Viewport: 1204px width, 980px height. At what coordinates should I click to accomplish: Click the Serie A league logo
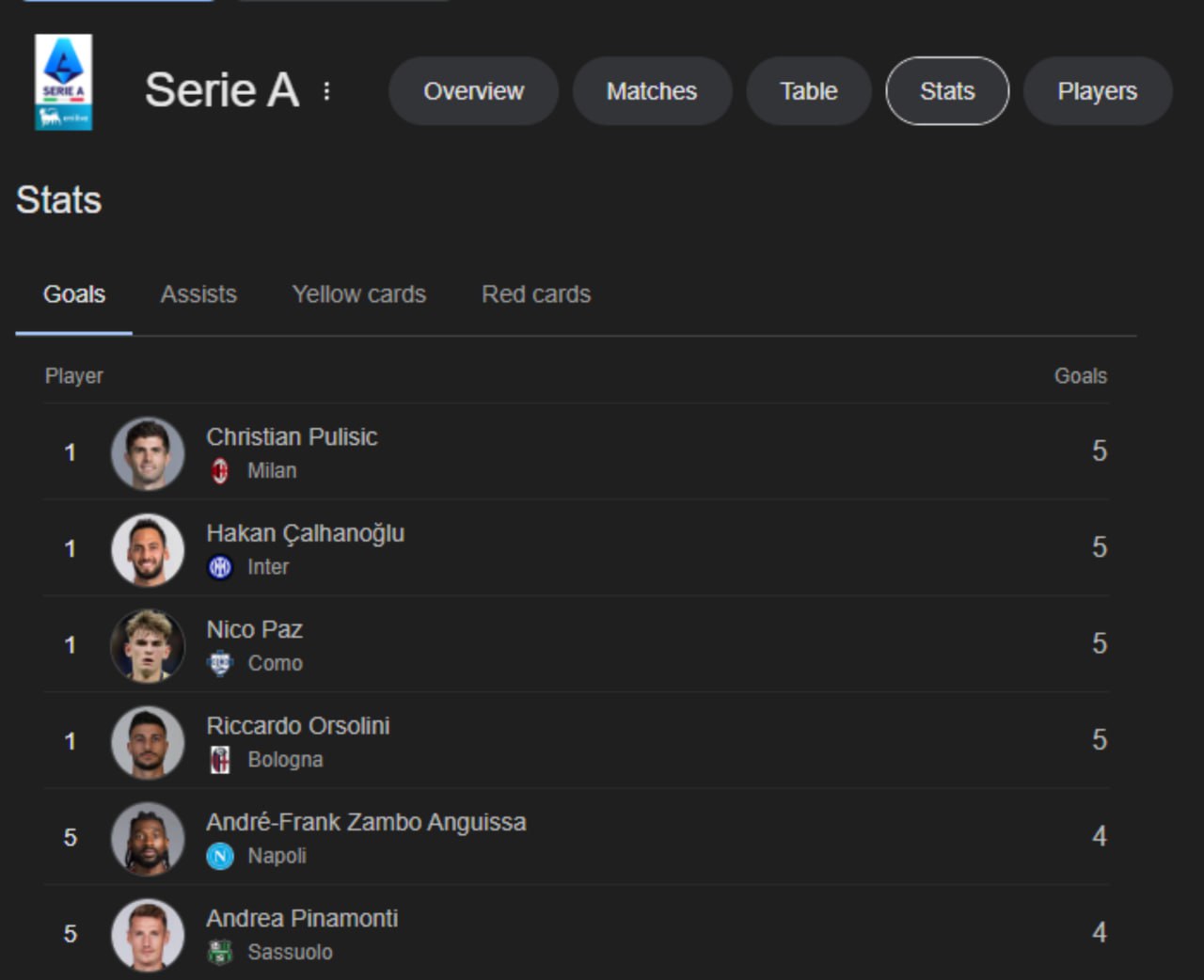tap(63, 82)
